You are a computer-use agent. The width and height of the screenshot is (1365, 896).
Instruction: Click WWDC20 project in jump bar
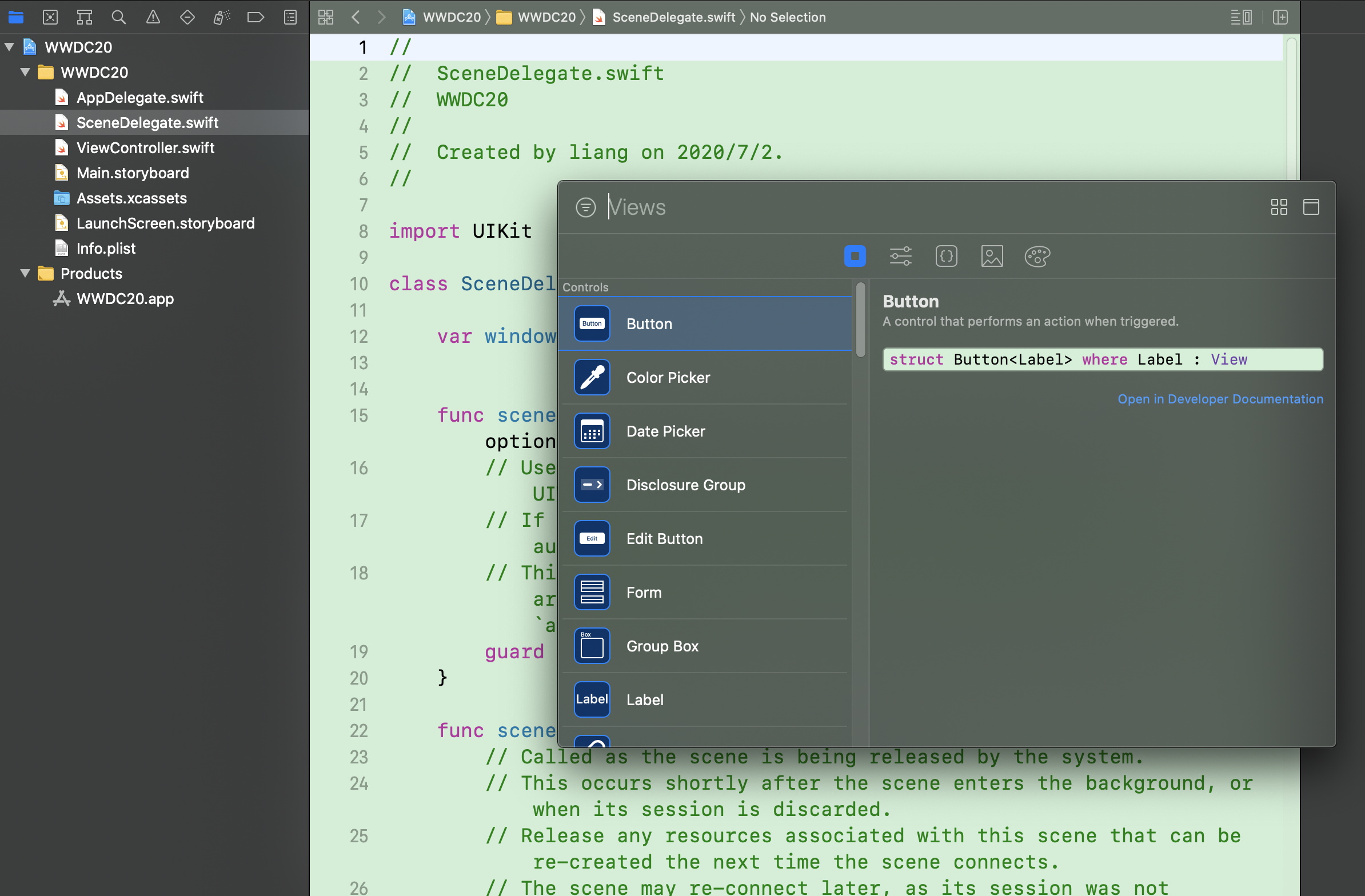[x=442, y=17]
